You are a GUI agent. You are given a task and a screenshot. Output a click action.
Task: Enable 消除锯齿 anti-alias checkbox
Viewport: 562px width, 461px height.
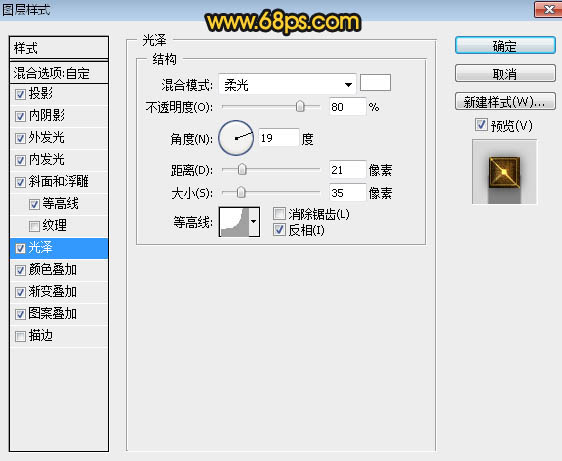(x=279, y=214)
